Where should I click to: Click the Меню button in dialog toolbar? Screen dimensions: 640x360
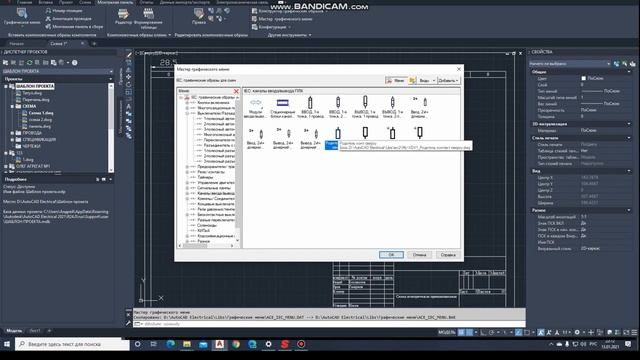pos(396,80)
